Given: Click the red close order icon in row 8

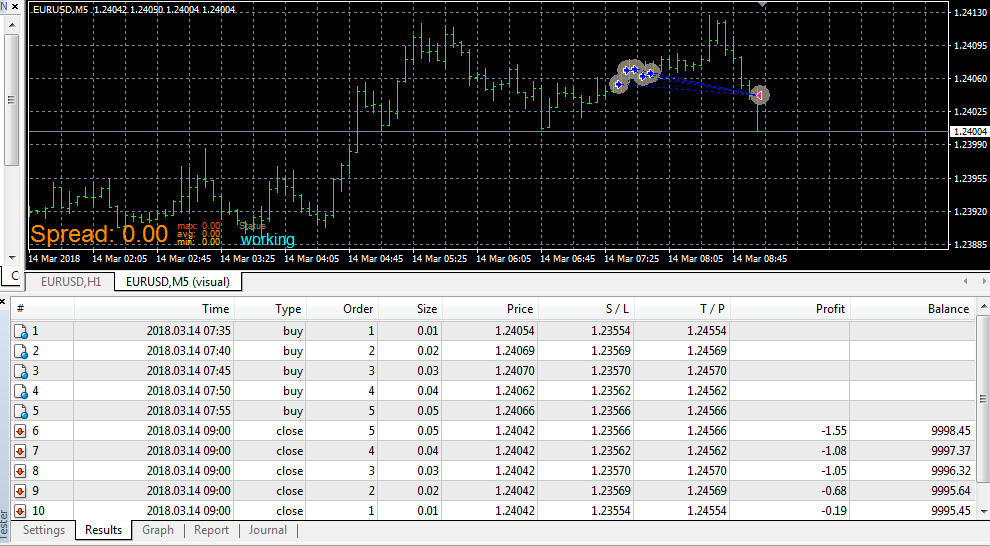Looking at the screenshot, I should pyautogui.click(x=20, y=472).
